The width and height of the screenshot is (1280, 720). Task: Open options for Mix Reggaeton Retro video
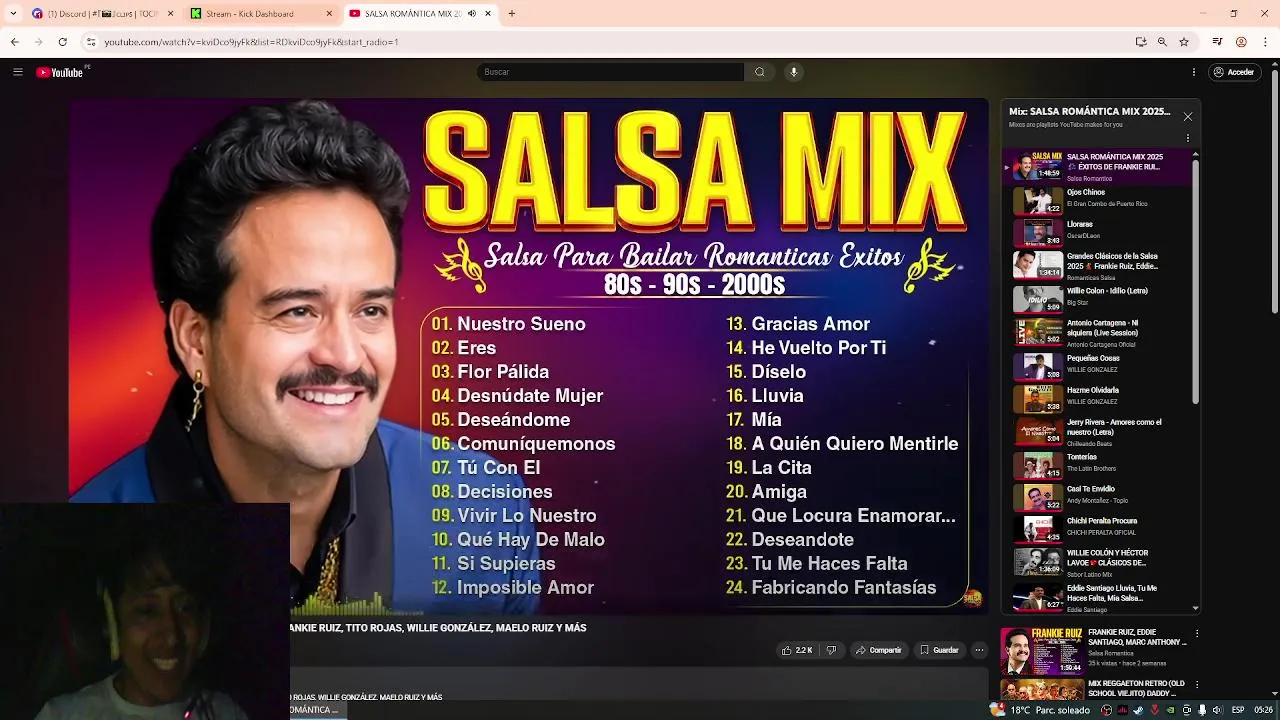(1196, 685)
